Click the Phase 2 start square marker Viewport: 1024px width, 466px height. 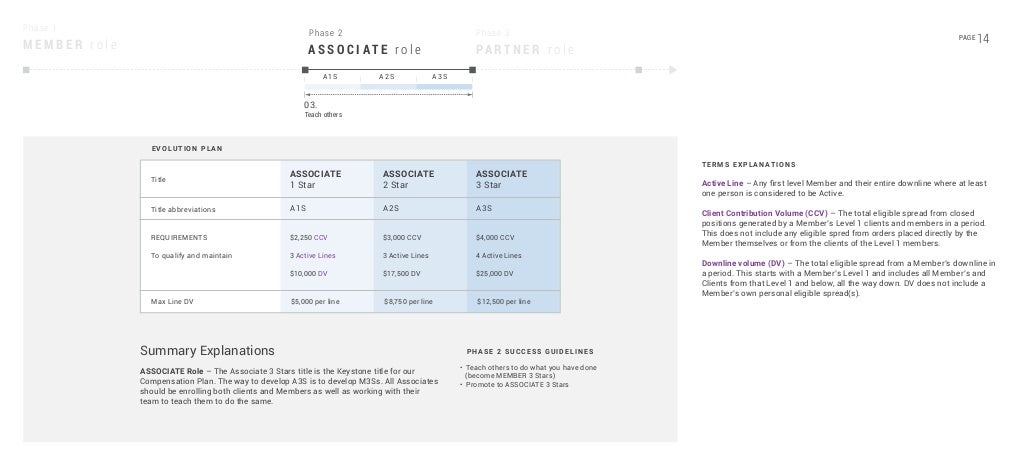pyautogui.click(x=306, y=69)
